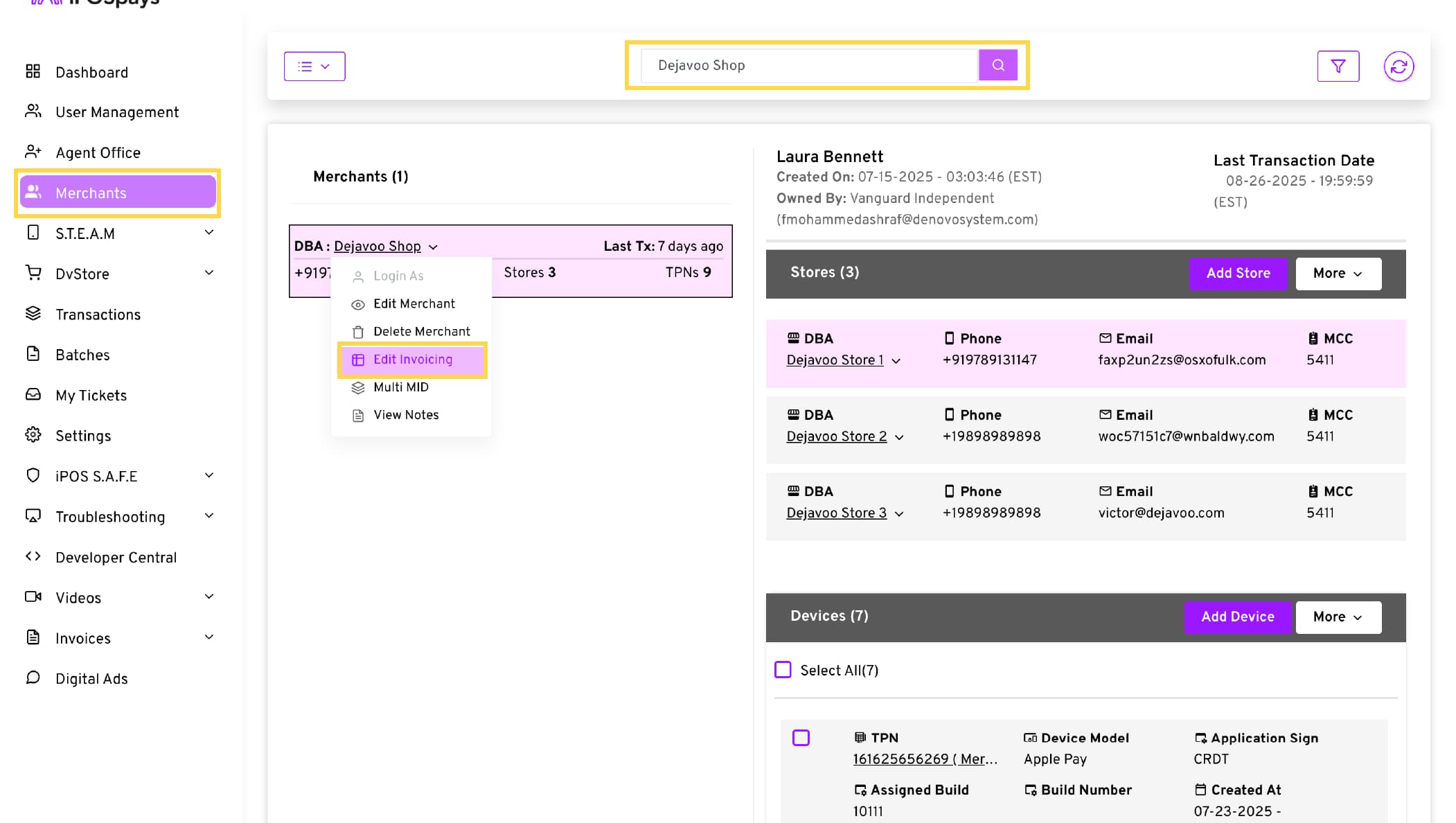1456x823 pixels.
Task: Open the Dejavoo Store 3 link
Action: click(836, 513)
